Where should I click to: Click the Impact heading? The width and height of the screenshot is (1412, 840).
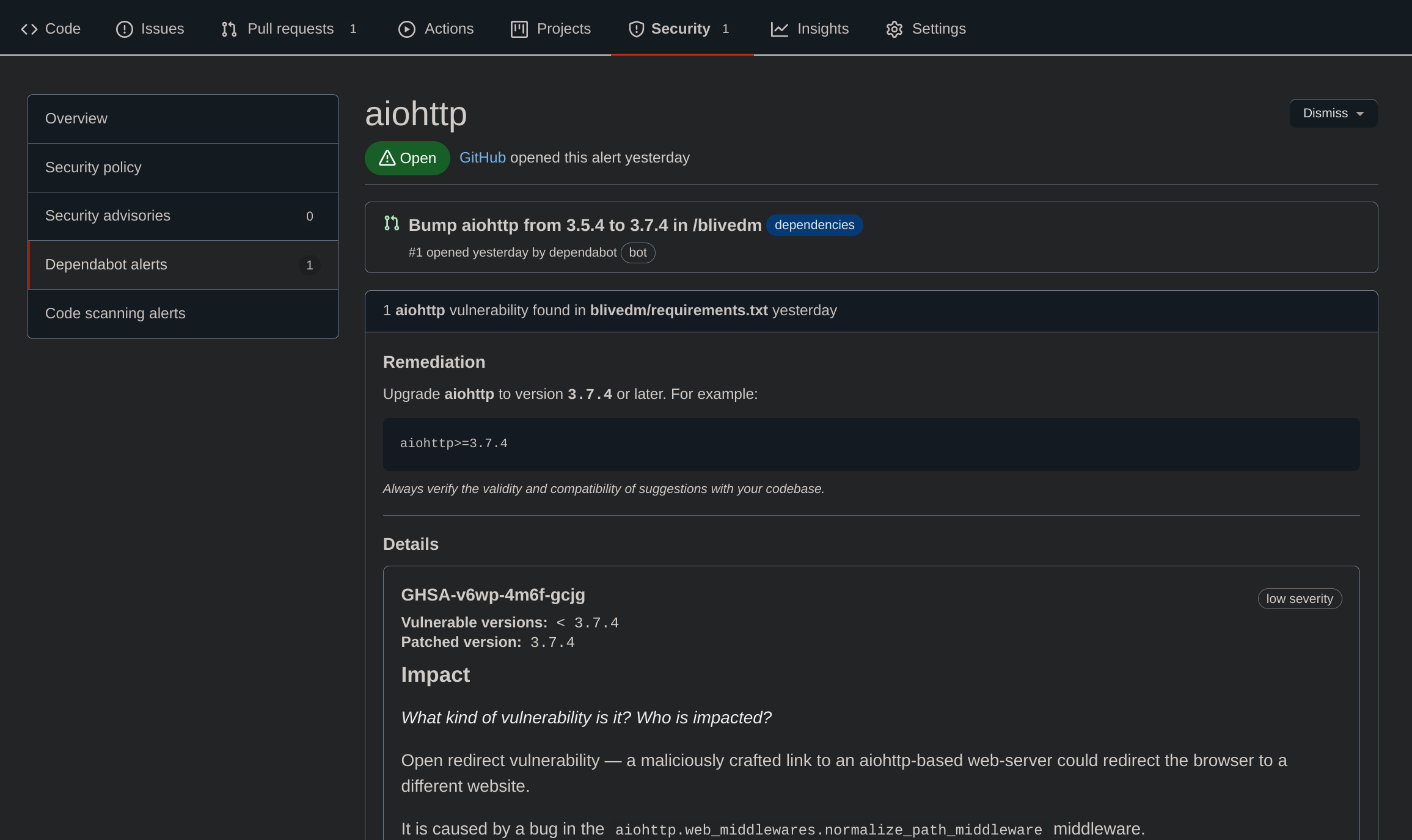point(436,674)
